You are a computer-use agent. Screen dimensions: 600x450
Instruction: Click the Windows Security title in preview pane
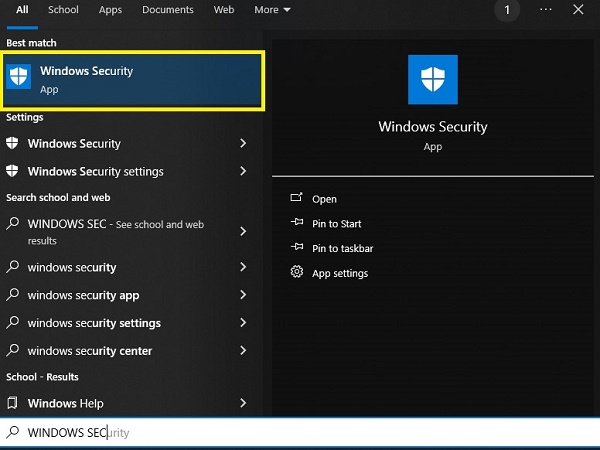(433, 127)
